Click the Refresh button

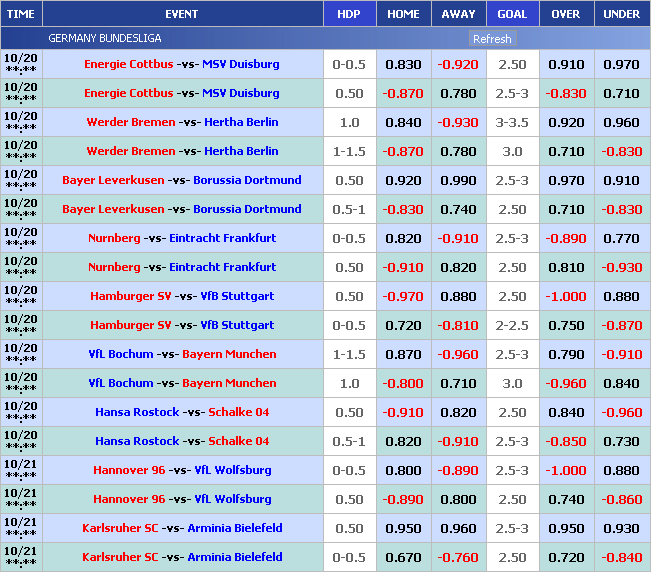491,39
